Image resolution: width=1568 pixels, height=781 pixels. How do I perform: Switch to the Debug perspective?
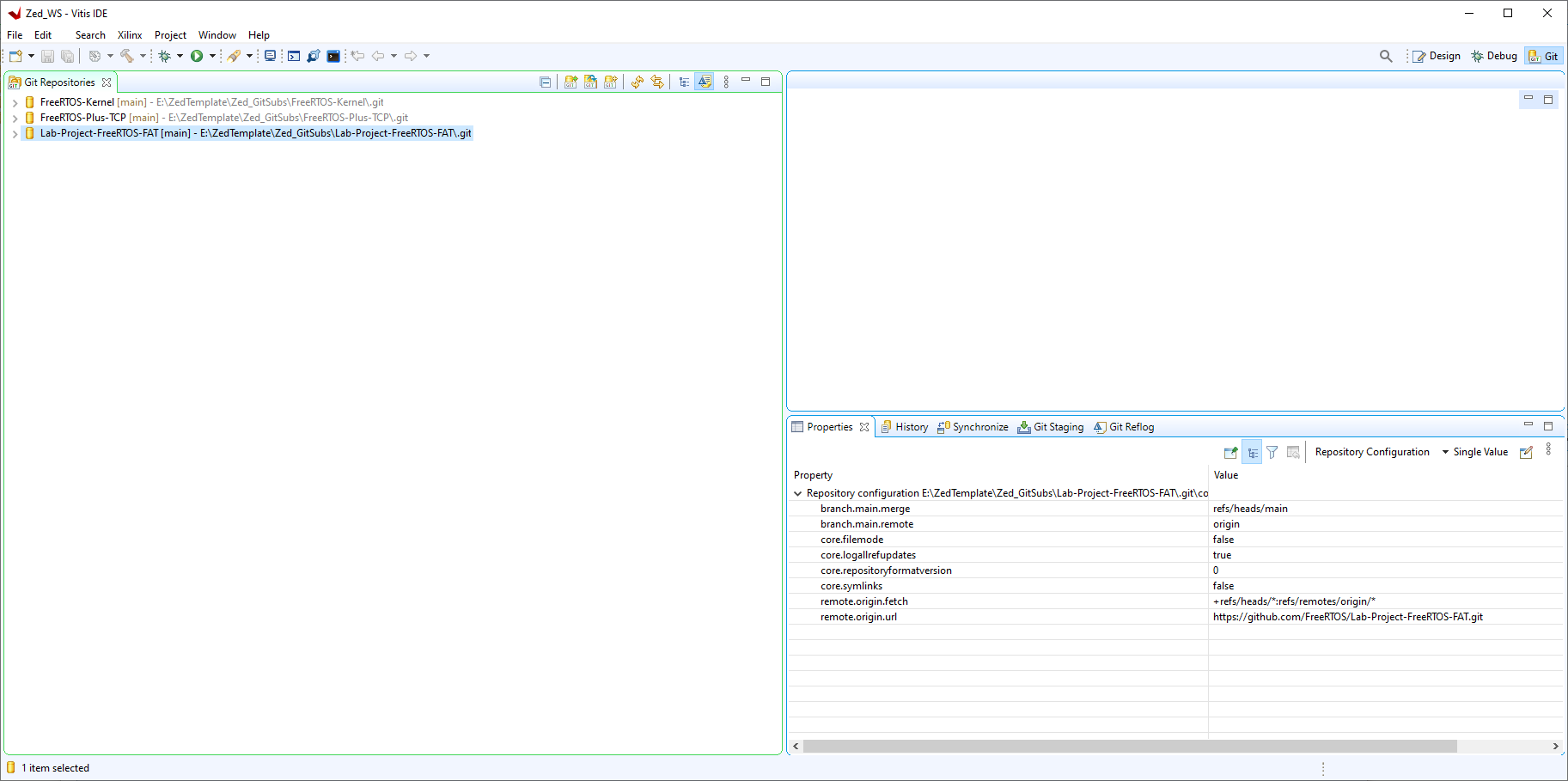[1494, 56]
